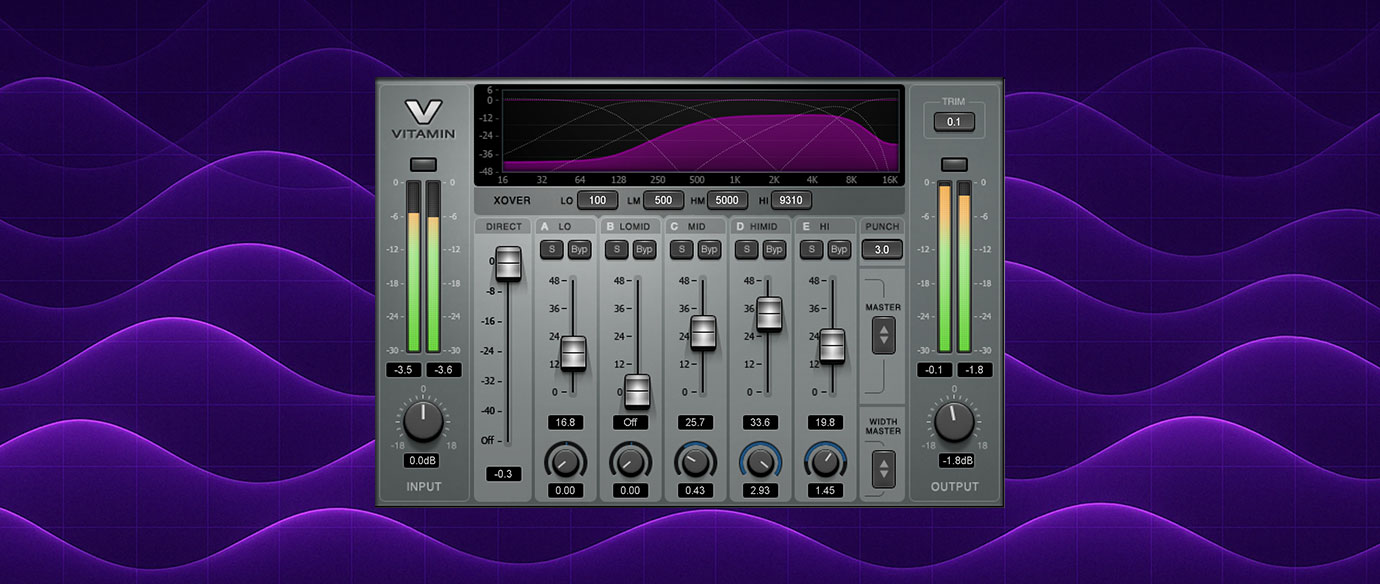1380x584 pixels.
Task: Solo the MID band
Action: tap(682, 249)
